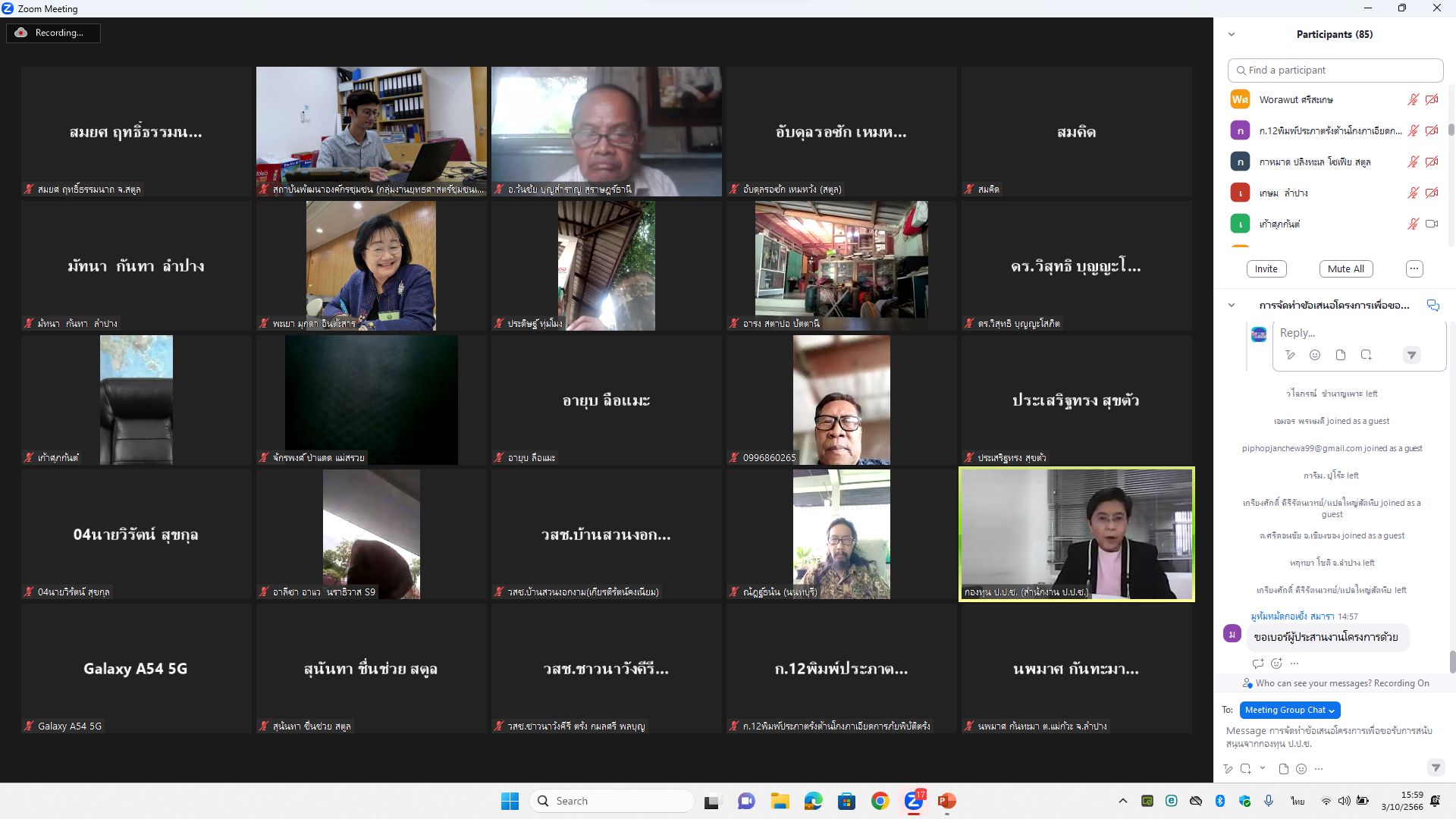1456x819 pixels.
Task: Click the Find a participant search field
Action: 1335,70
